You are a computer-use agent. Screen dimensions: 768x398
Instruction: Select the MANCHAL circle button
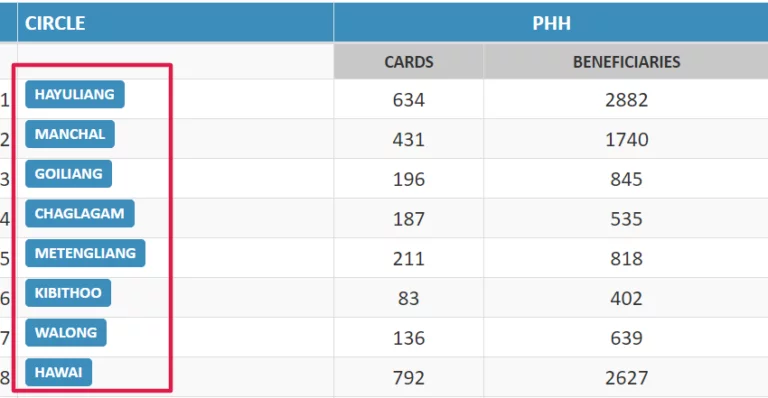(70, 134)
